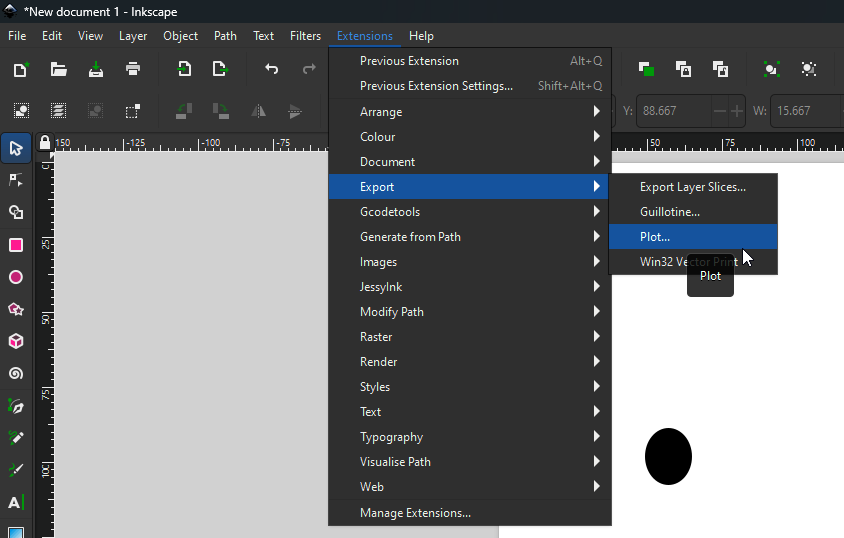Increase Y value with plus button
Screen dimensions: 844x538
[x=737, y=111]
